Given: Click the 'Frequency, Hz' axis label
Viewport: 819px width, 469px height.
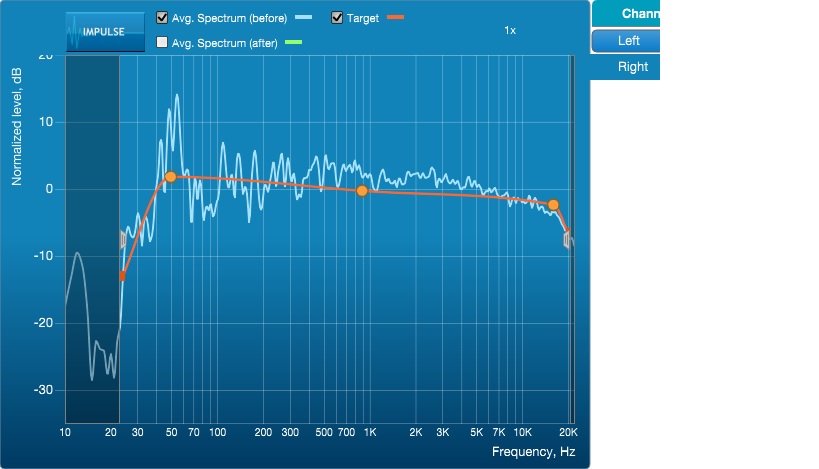Looking at the screenshot, I should click(533, 452).
